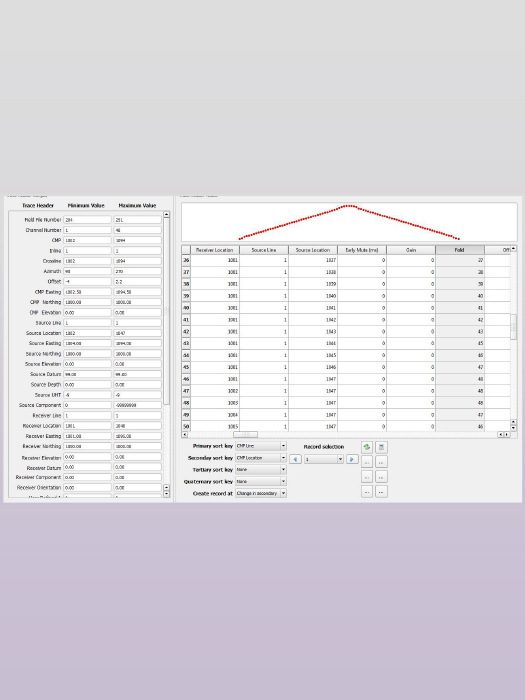Click the left scroll arrow of the table's horizontal scrollbar
Screen dimensions: 525x700
[185, 434]
